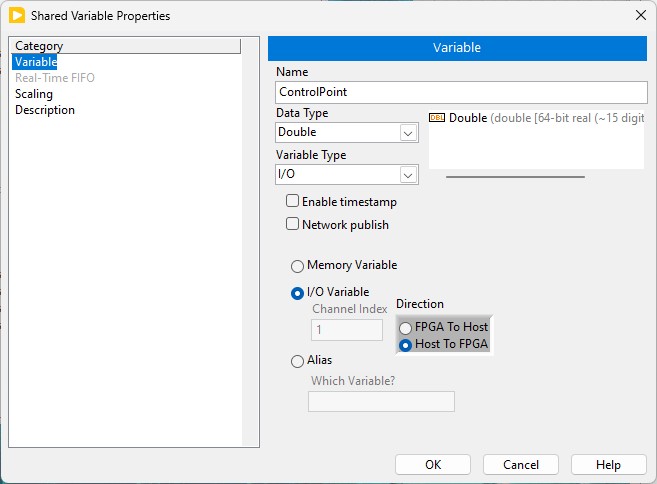Select the Alias radio button
This screenshot has height=484, width=657.
[297, 361]
